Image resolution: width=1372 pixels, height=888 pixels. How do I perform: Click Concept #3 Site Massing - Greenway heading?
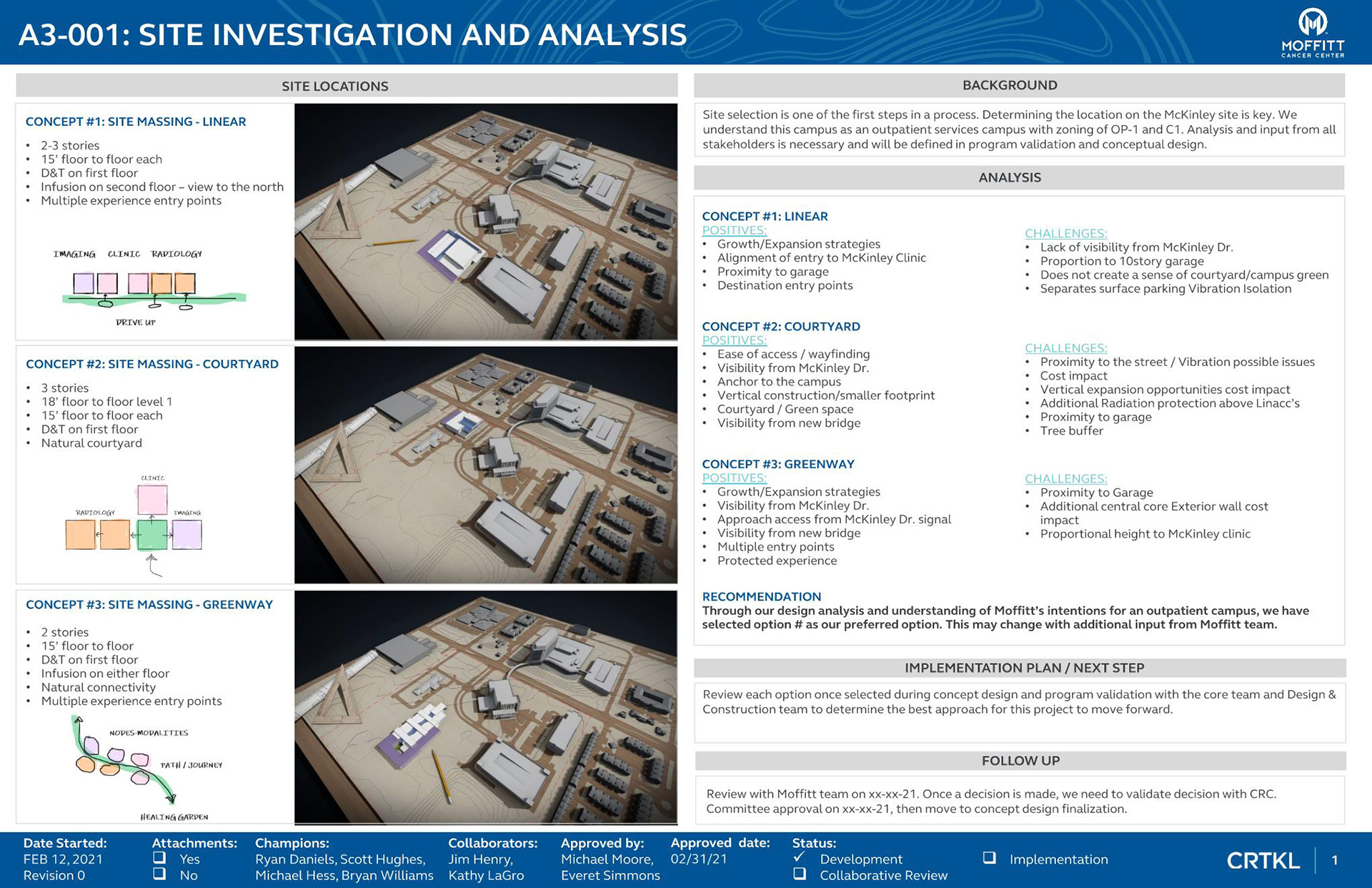(x=149, y=604)
